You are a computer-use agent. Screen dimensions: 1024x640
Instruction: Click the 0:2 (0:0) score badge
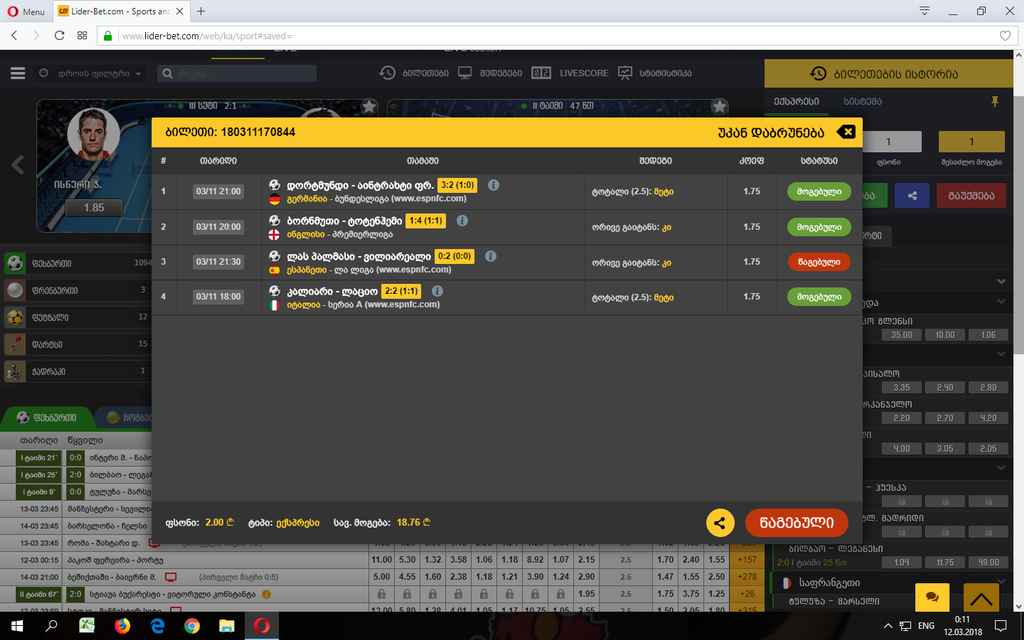click(x=455, y=256)
